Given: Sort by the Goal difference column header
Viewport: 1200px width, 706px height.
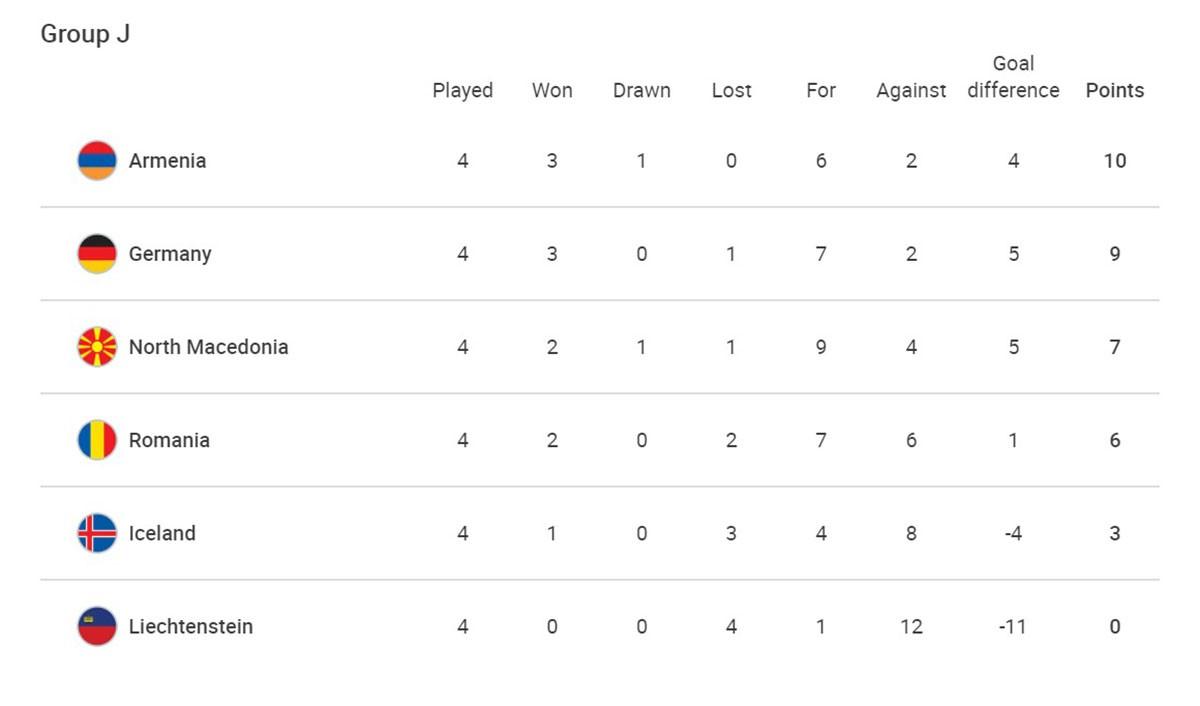Looking at the screenshot, I should point(1013,77).
